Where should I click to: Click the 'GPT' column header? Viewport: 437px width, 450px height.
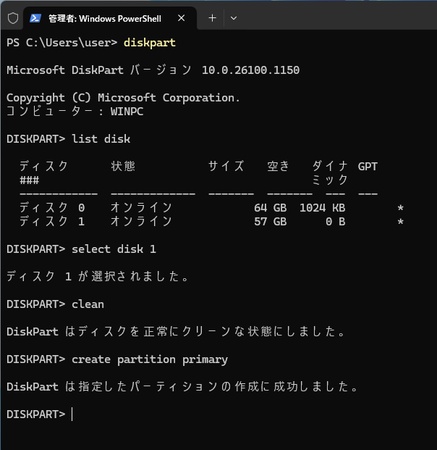pos(368,166)
